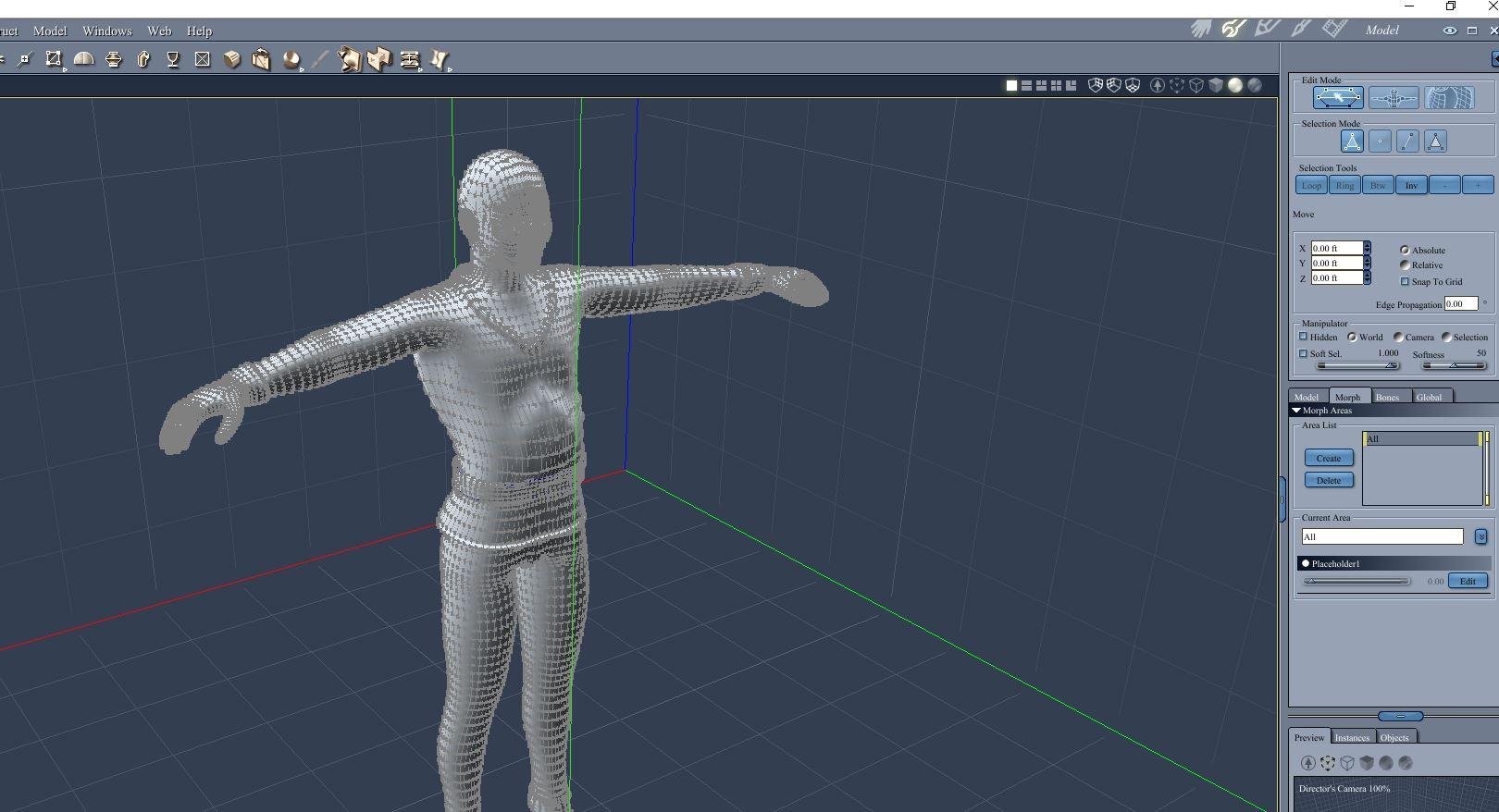Viewport: 1499px width, 812px height.
Task: Click the third working-plane cube icon
Action: pyautogui.click(x=1133, y=85)
